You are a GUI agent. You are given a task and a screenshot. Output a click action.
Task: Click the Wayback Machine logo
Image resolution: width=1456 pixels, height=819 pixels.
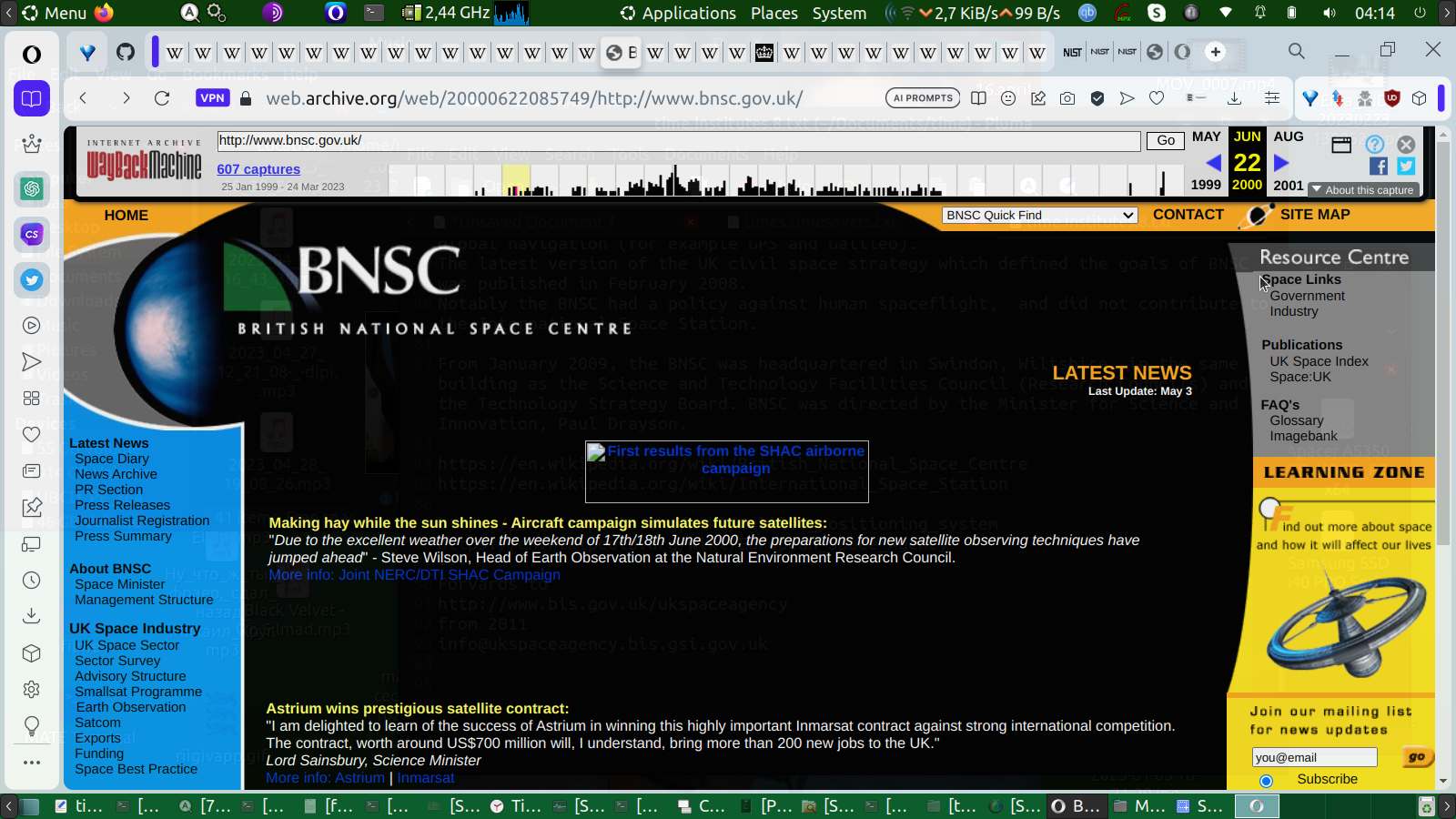coord(144,161)
